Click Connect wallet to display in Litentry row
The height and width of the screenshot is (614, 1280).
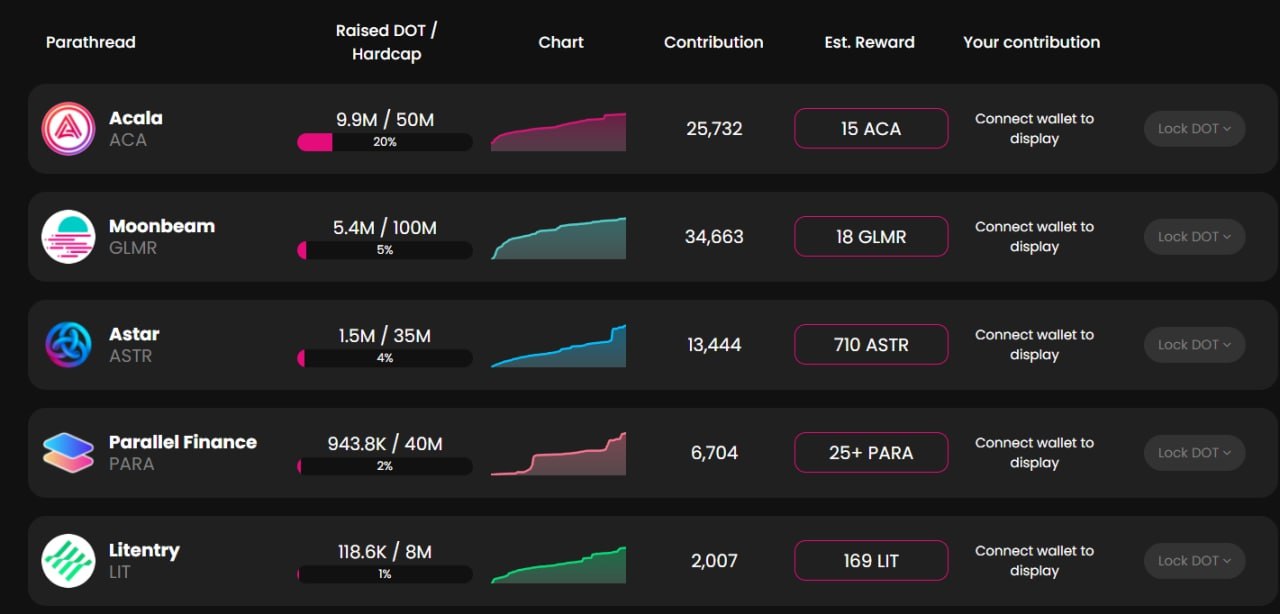click(x=1035, y=561)
